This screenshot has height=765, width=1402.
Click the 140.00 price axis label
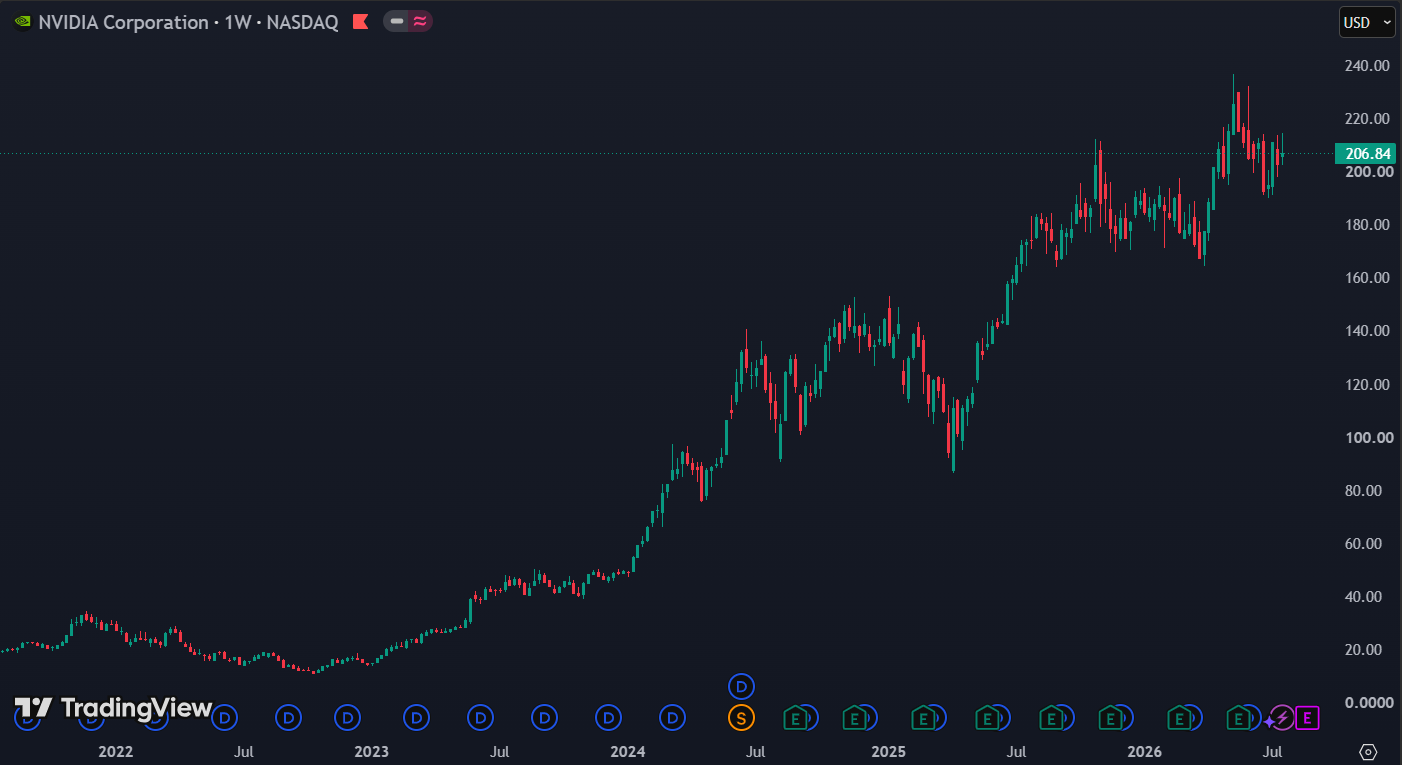click(1367, 331)
